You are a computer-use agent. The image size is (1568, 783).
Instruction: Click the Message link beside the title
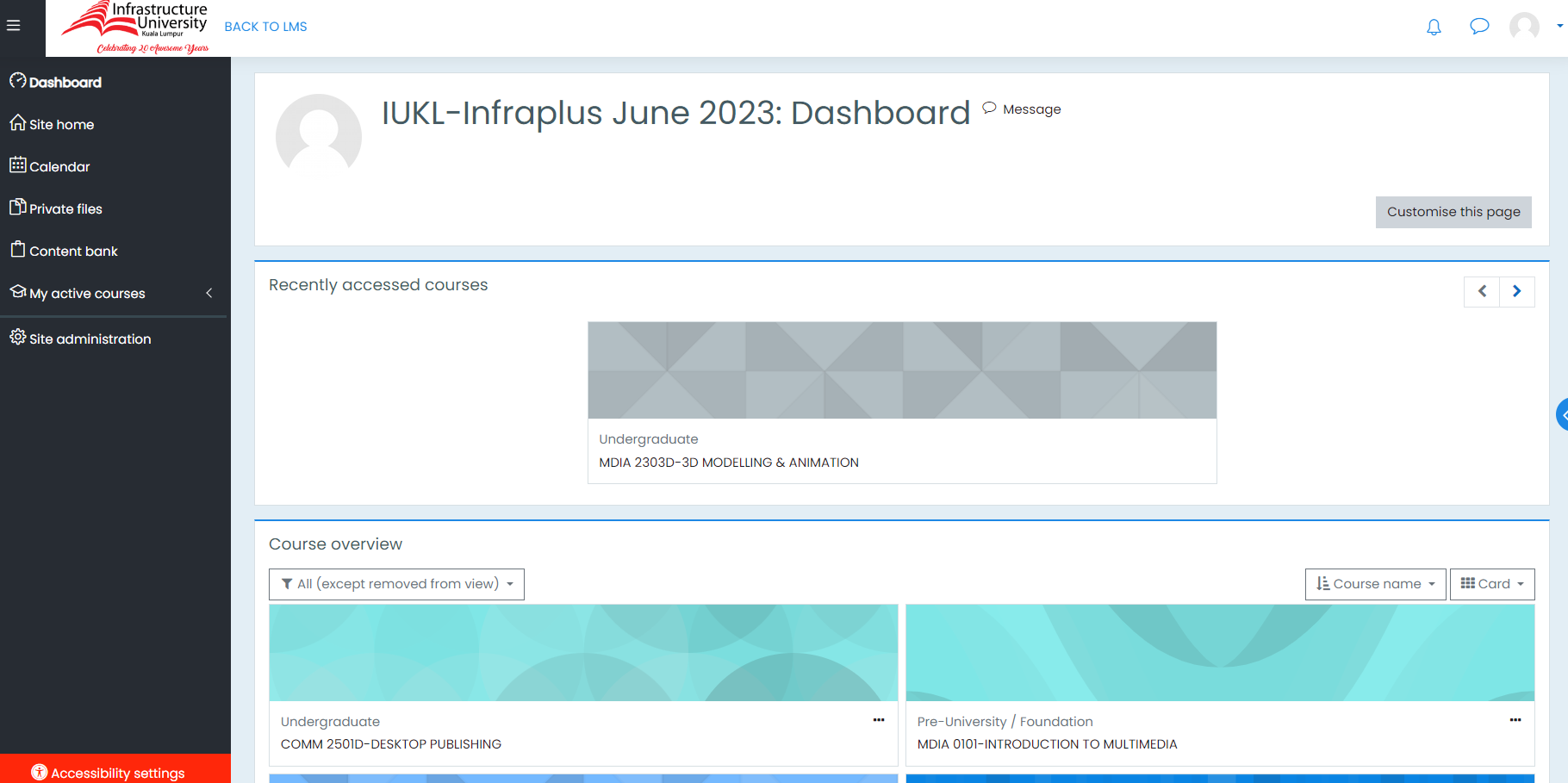pos(1022,109)
